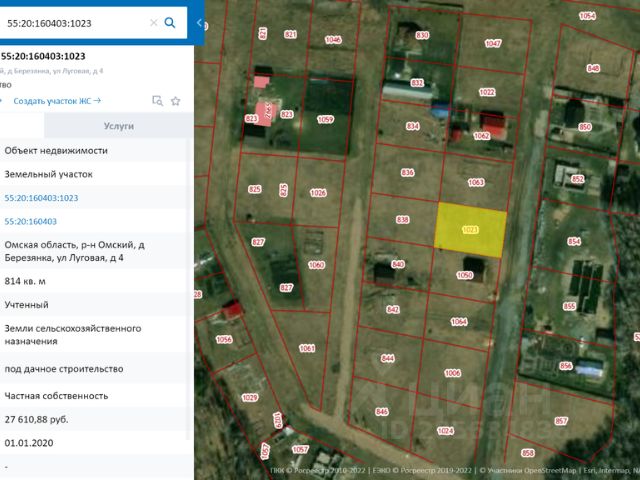This screenshot has height=480, width=640.
Task: Click the info panel vertical scrollbar
Action: 190,300
